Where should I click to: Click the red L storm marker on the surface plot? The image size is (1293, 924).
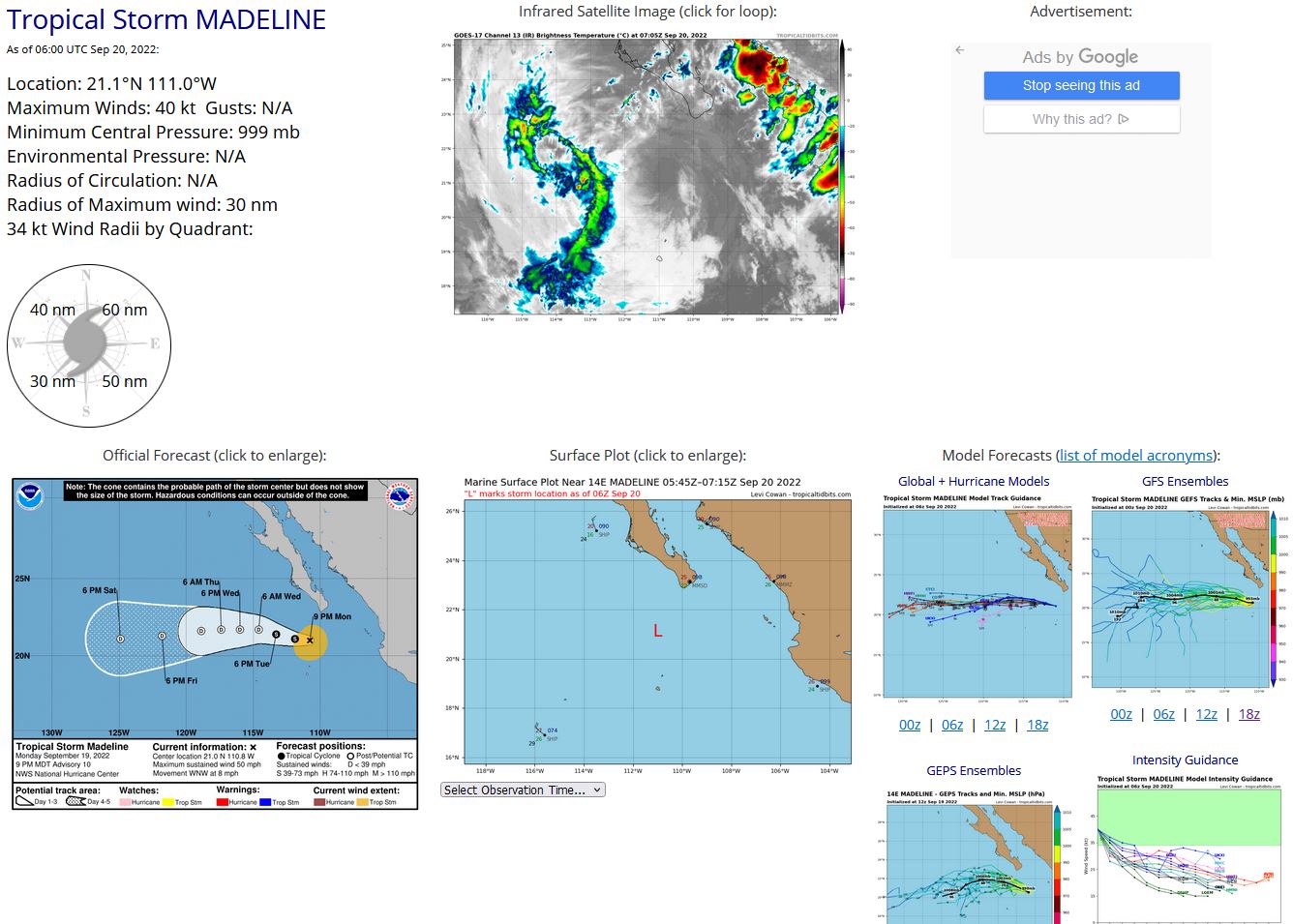tap(657, 631)
